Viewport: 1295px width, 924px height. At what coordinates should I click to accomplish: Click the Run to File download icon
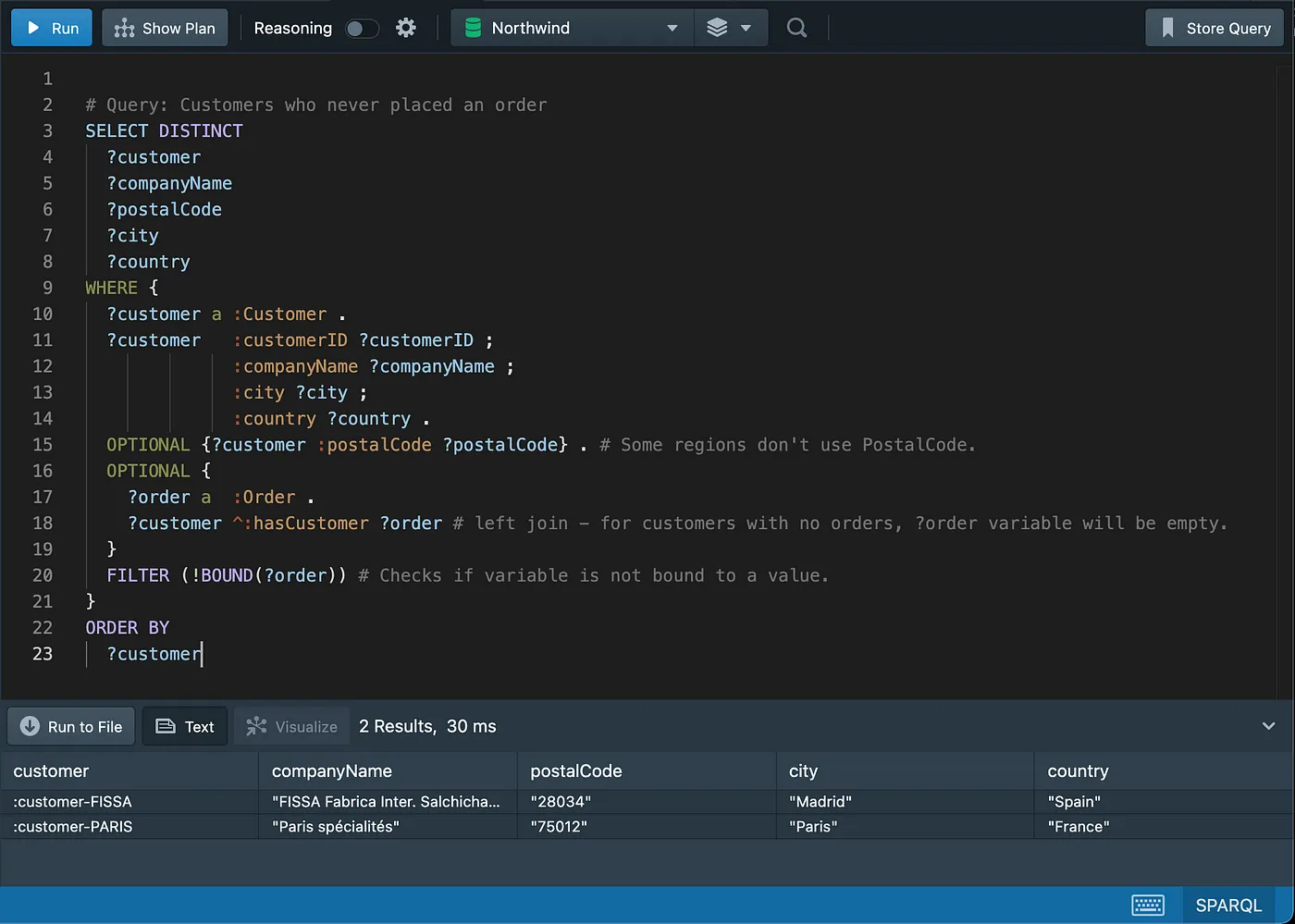pos(30,726)
